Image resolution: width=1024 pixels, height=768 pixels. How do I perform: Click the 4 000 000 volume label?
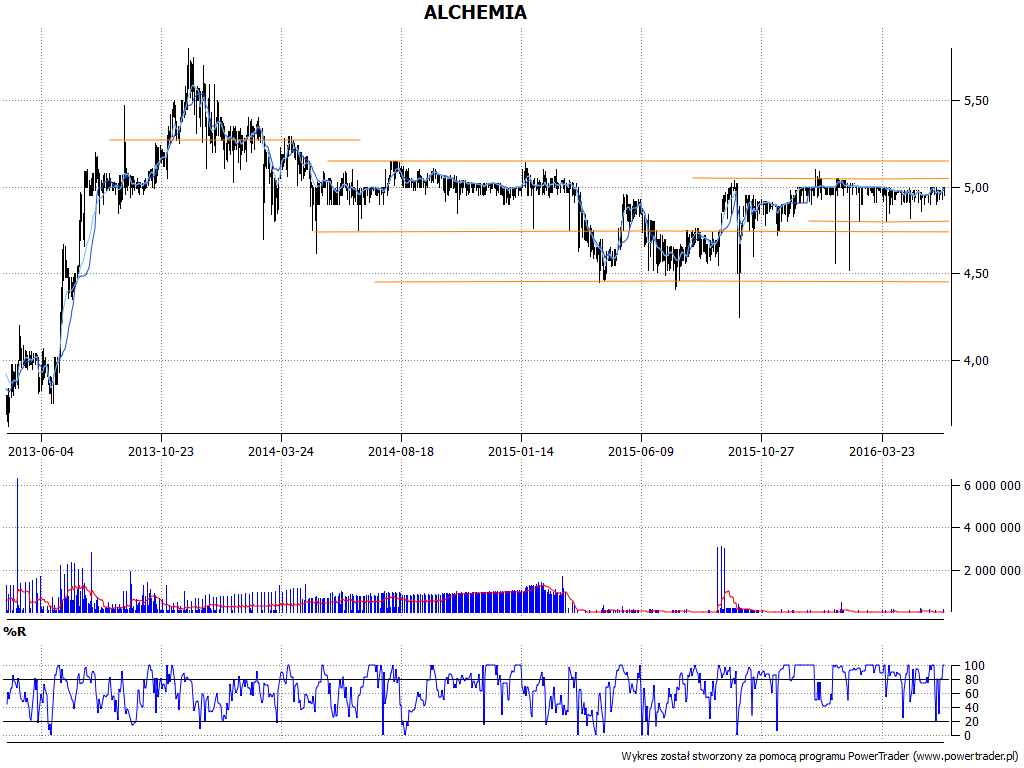[x=992, y=528]
